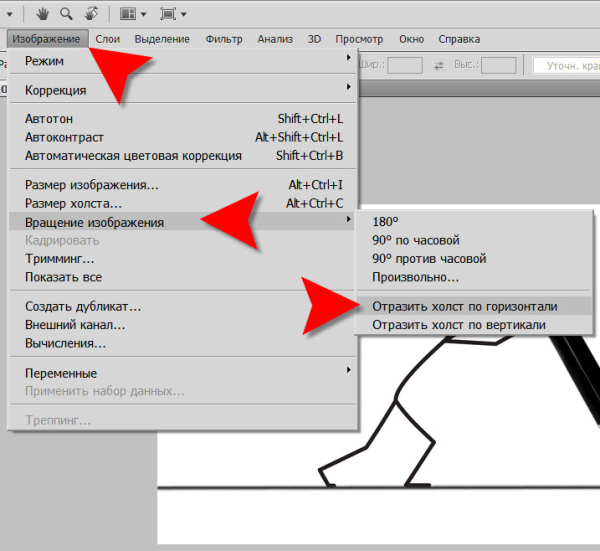Expand the Вращение изображения submenu
This screenshot has width=600, height=551.
tap(349, 219)
